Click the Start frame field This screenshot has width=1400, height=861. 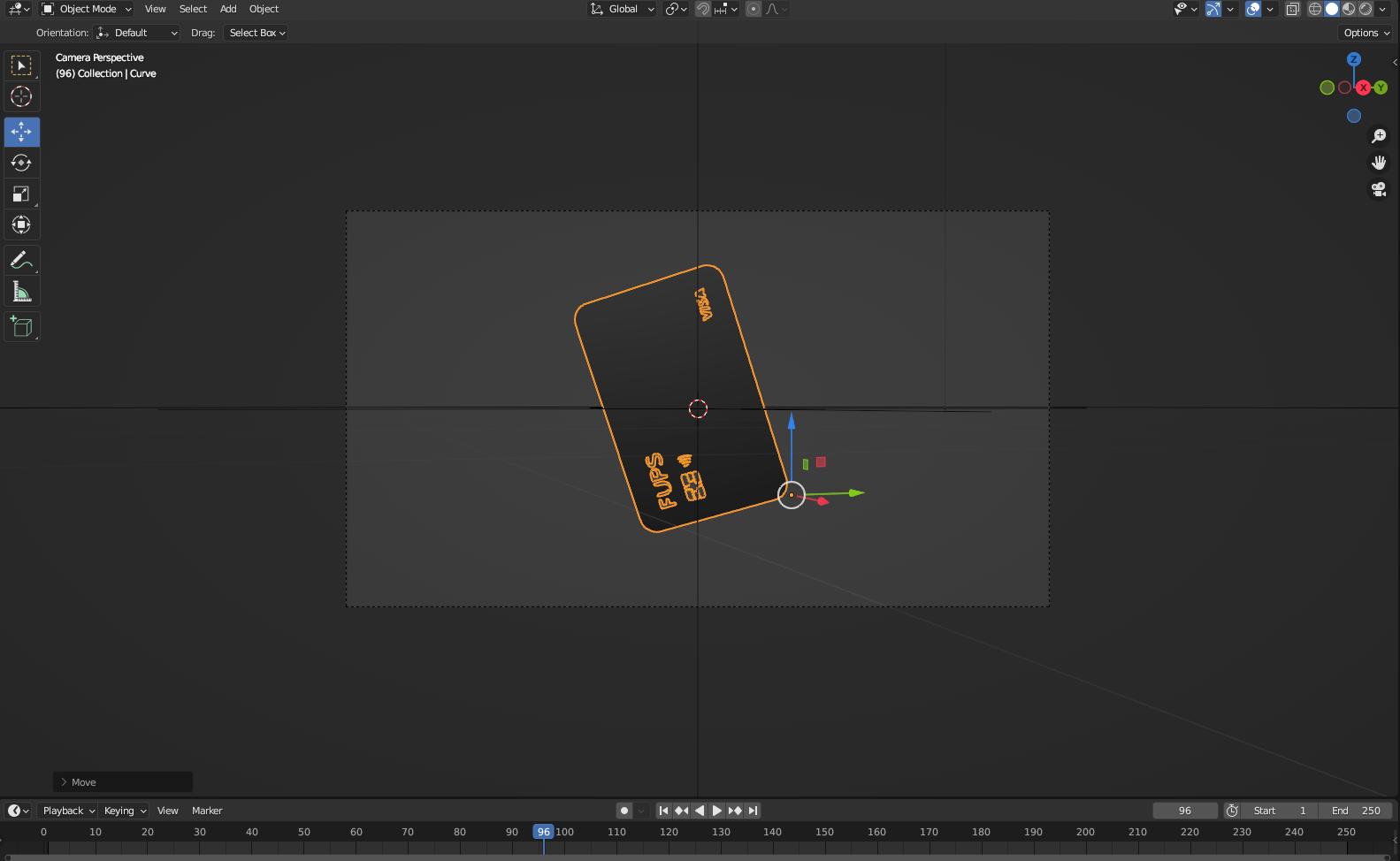[1280, 811]
